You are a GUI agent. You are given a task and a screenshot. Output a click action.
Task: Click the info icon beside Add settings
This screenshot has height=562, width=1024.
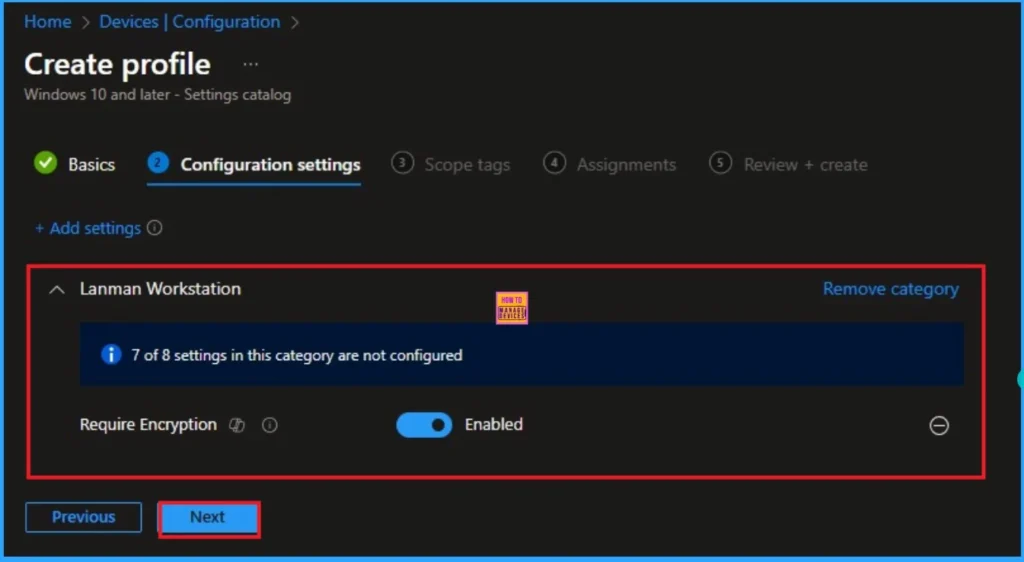tap(155, 228)
